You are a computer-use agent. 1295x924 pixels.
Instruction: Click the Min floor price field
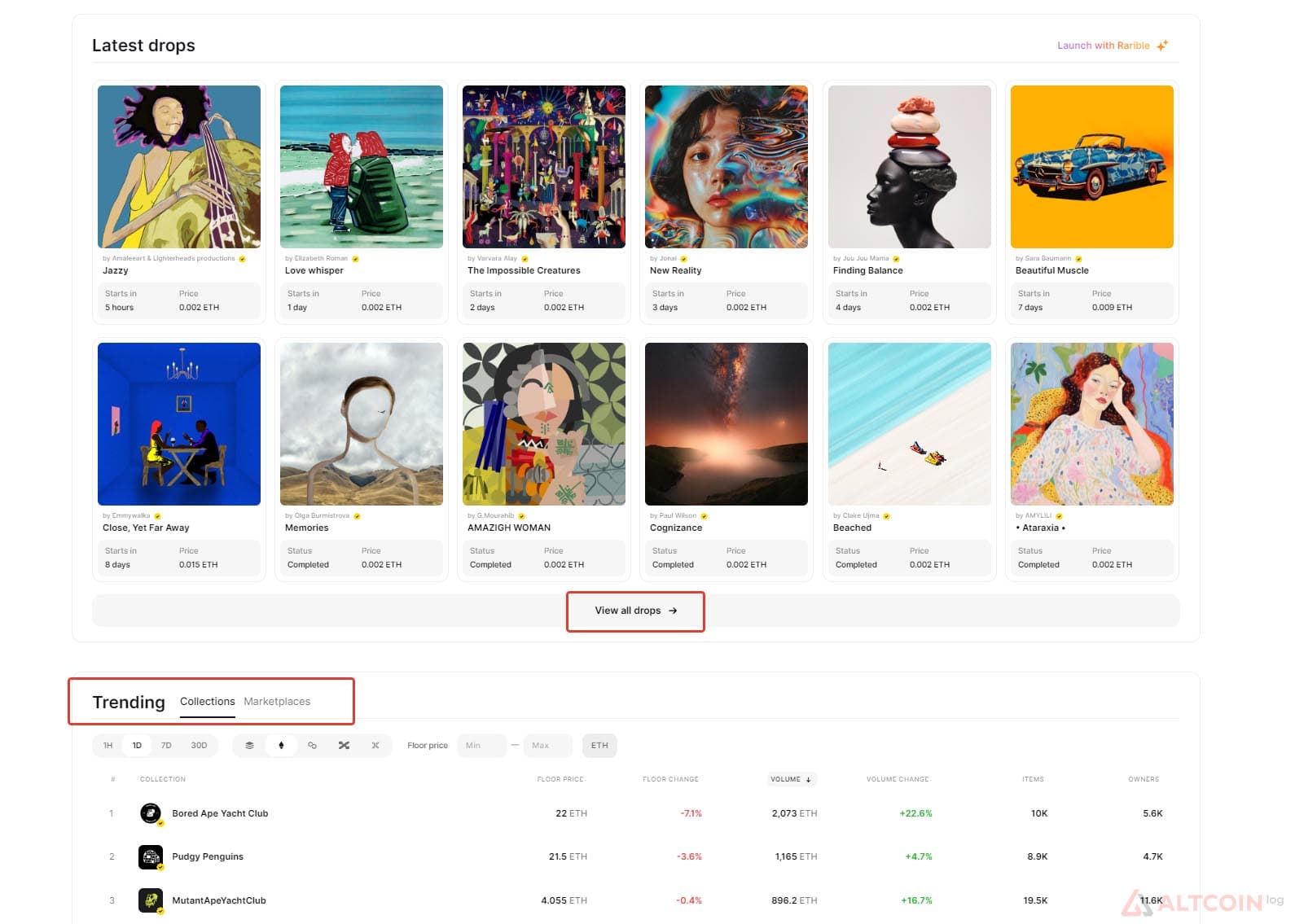click(481, 746)
